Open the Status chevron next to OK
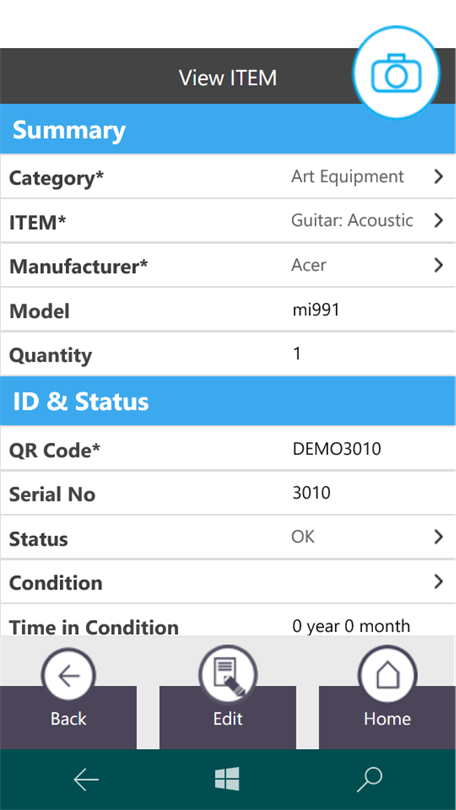This screenshot has width=456, height=810. point(438,537)
